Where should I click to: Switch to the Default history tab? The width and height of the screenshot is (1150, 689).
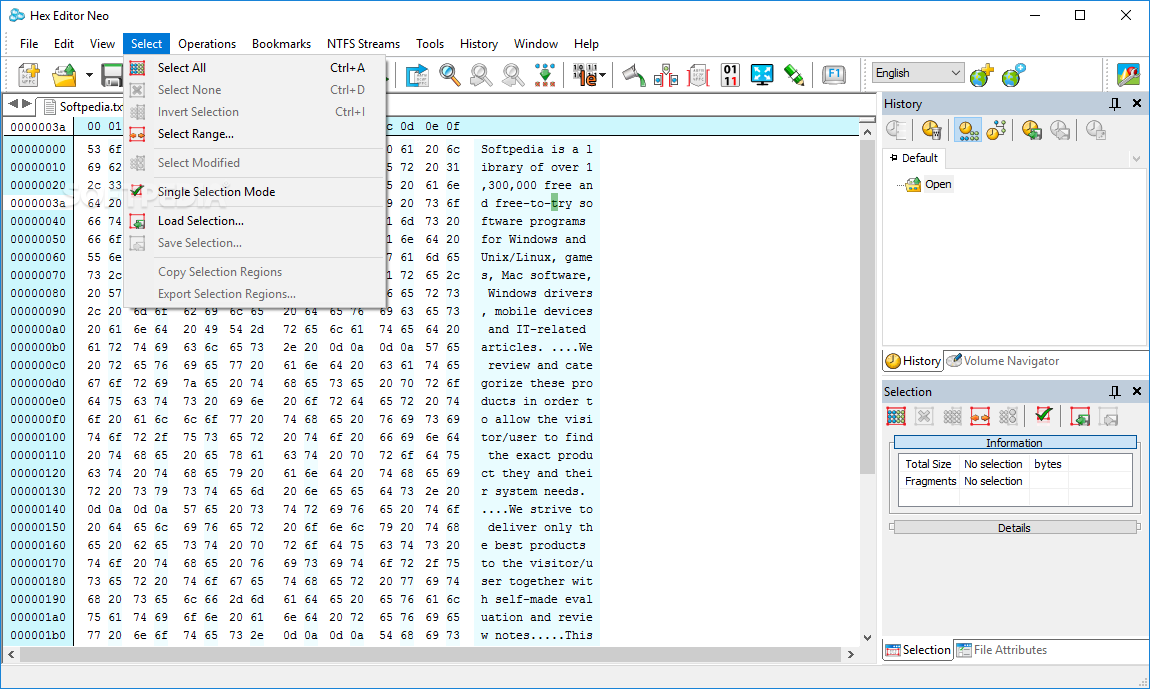tap(914, 158)
